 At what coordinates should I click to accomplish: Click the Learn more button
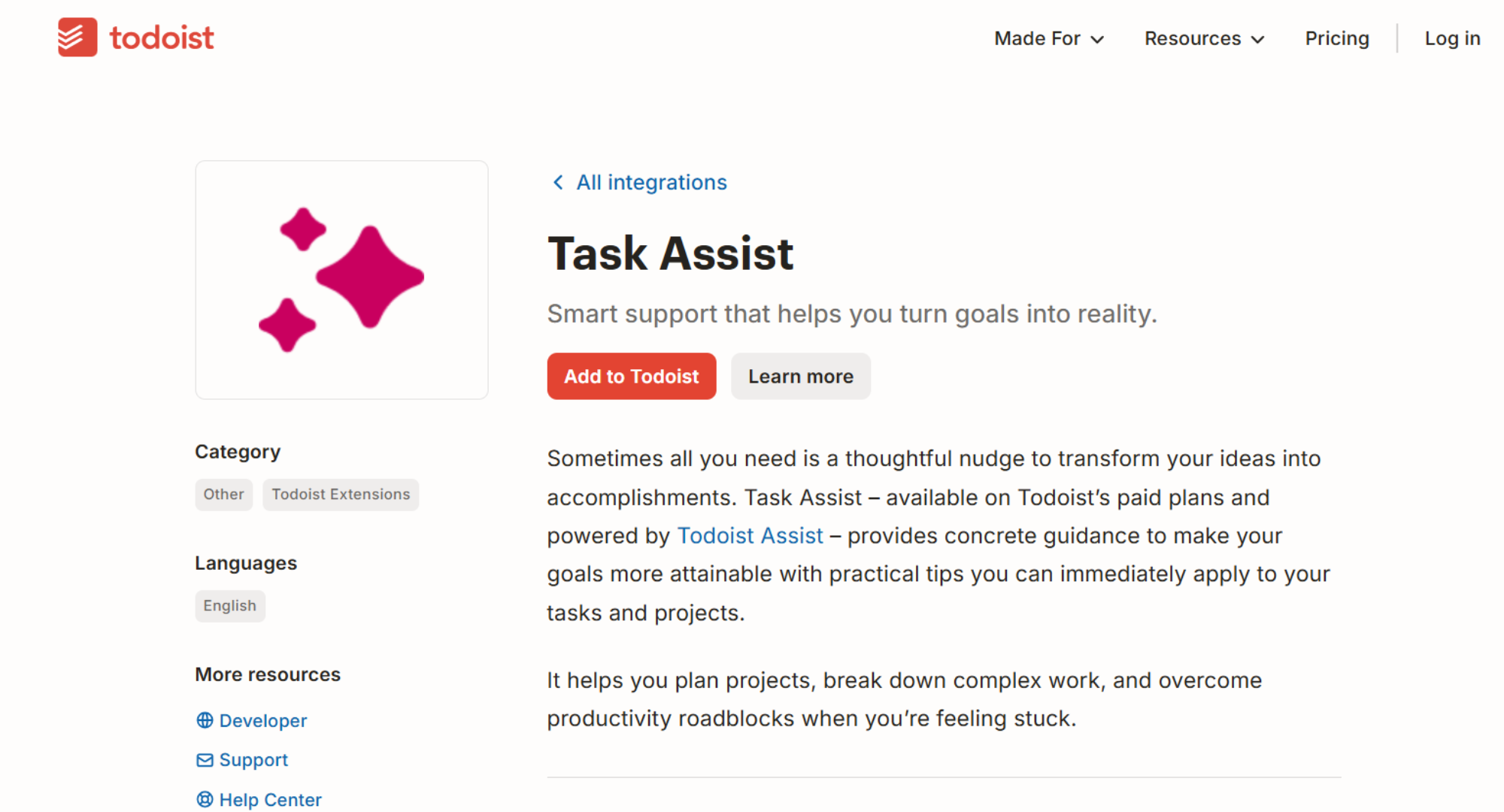pos(800,376)
